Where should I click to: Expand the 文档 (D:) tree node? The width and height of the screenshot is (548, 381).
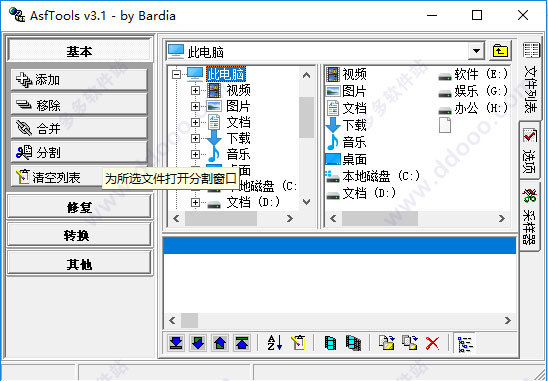[195, 203]
